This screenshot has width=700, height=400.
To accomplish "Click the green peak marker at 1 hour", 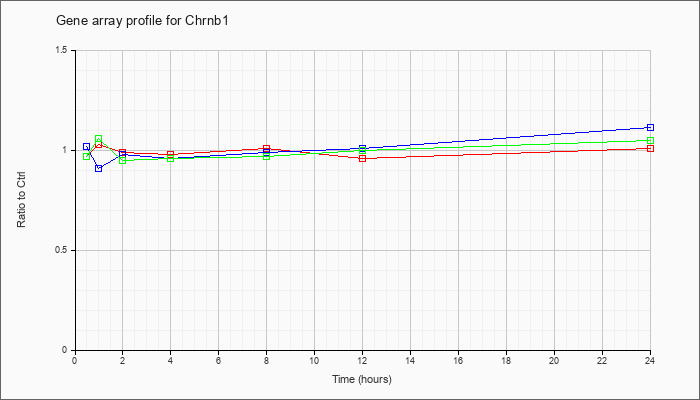I will point(98,139).
